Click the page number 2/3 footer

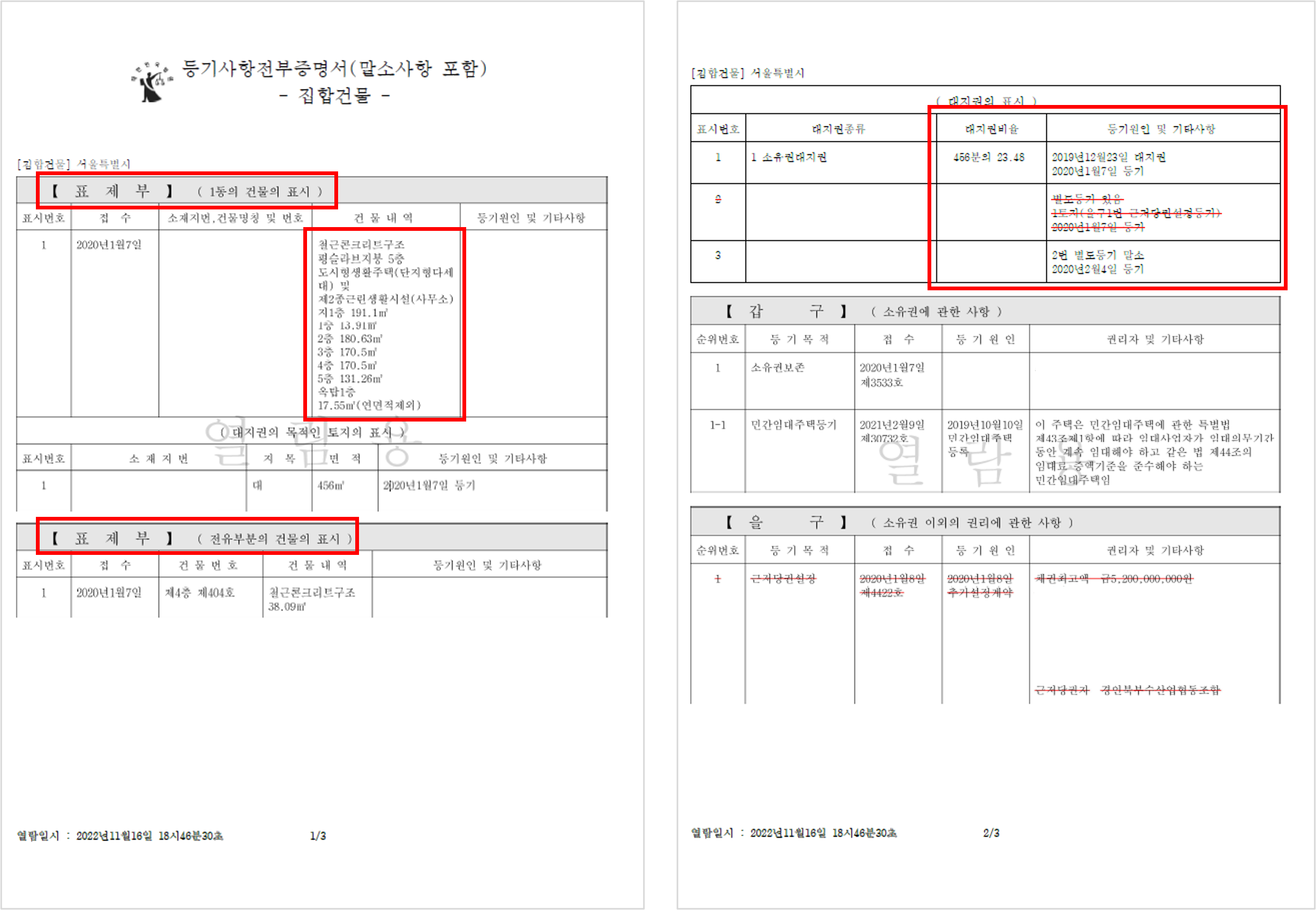pos(991,833)
